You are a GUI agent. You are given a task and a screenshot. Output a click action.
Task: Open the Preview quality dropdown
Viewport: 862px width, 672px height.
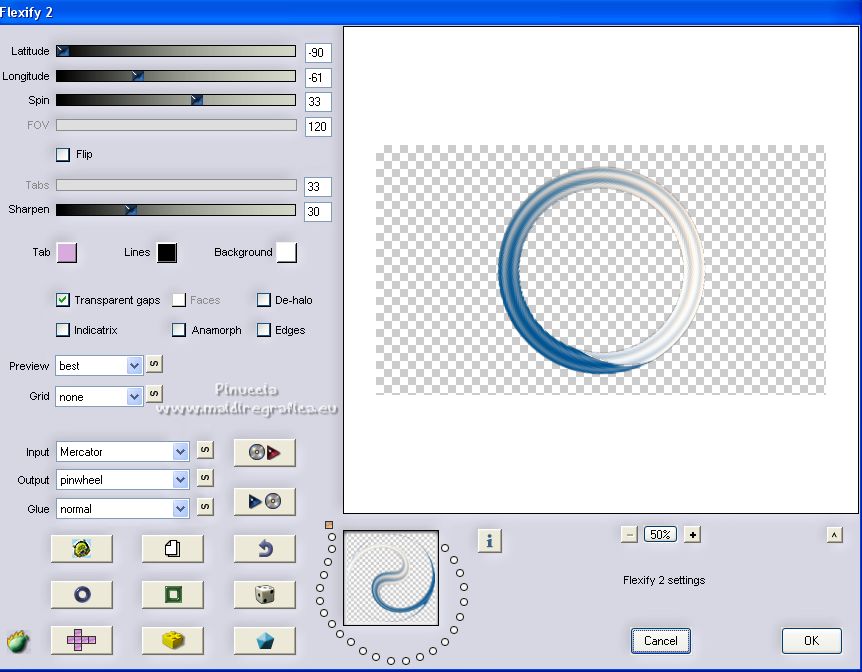click(x=100, y=366)
